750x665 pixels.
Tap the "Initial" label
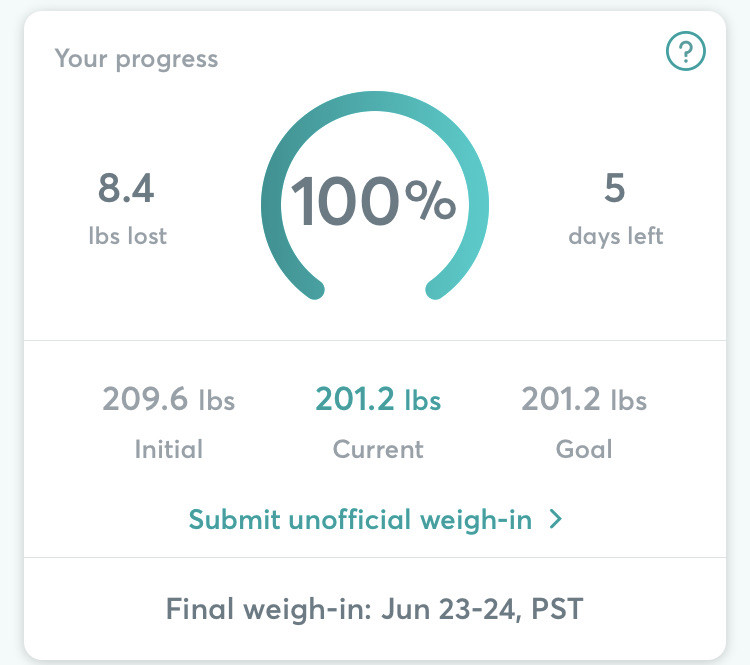168,449
